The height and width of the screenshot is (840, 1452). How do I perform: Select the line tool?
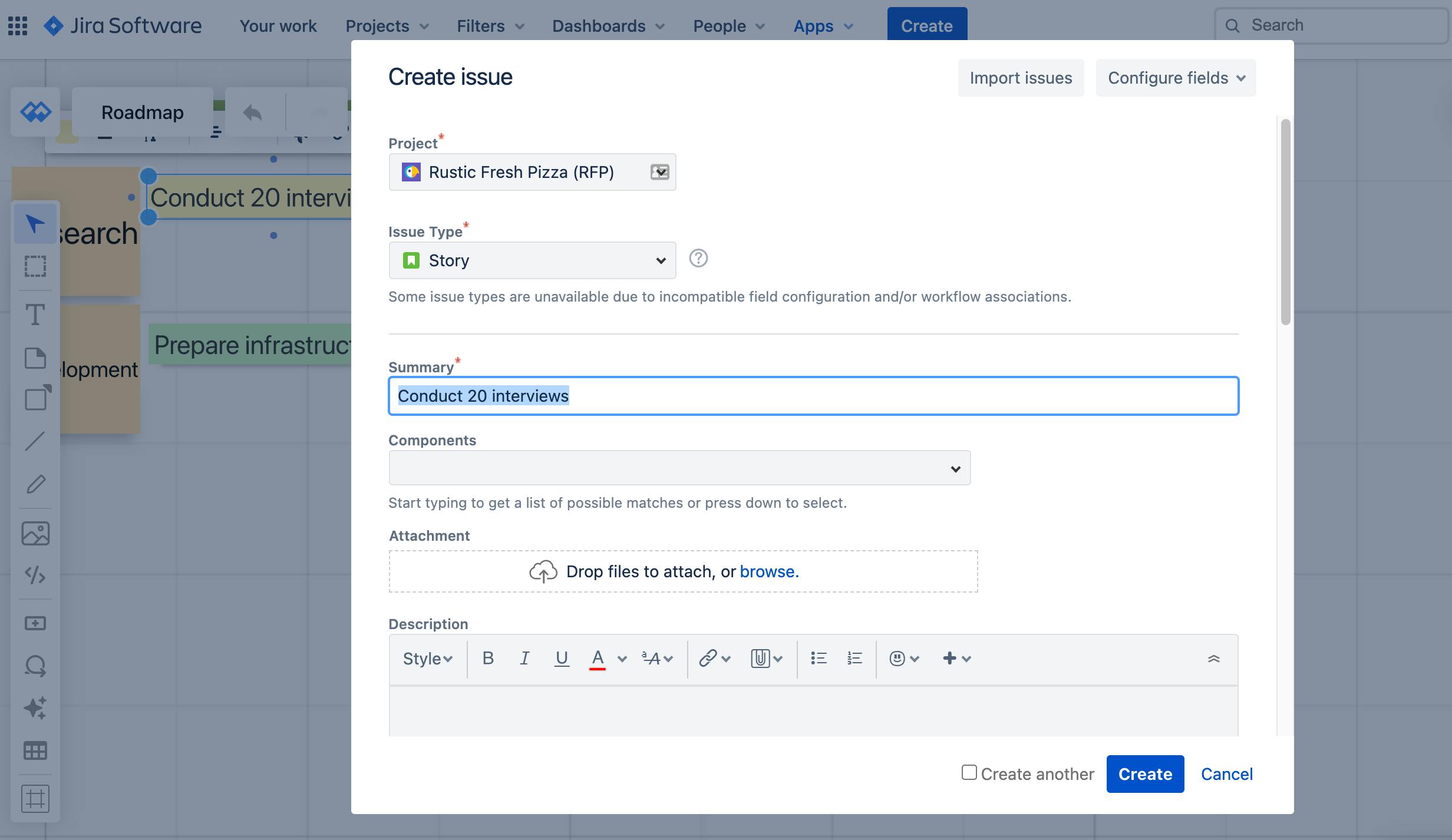tap(35, 441)
